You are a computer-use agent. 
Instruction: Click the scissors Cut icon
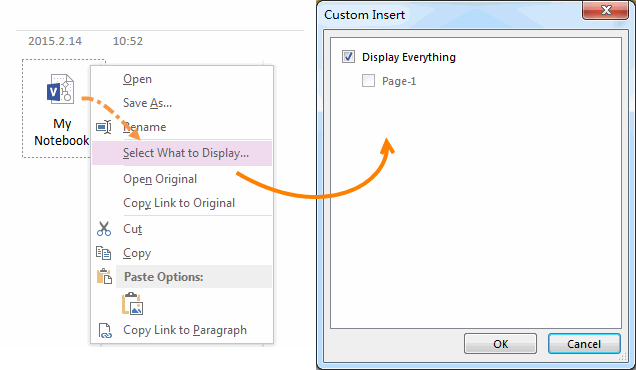click(104, 229)
